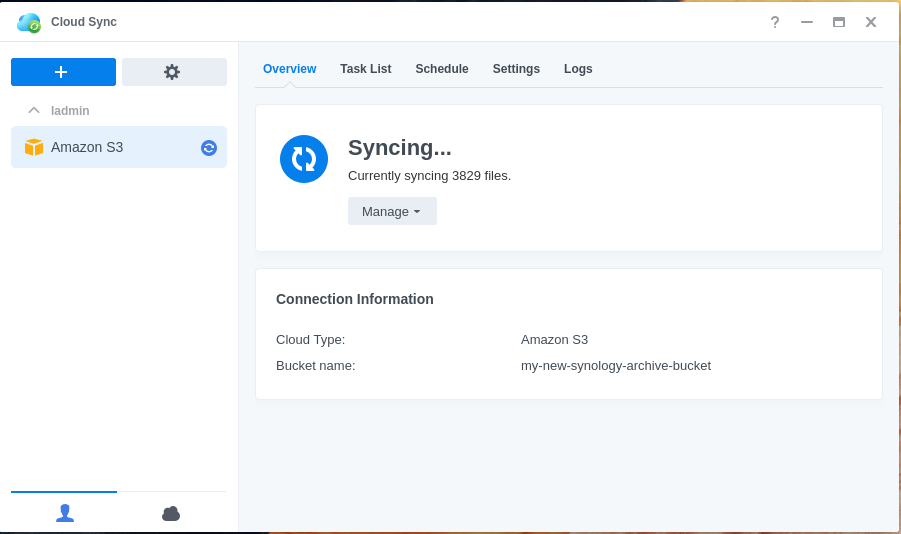Image resolution: width=901 pixels, height=534 pixels.
Task: Add a new cloud connection with plus button
Action: tap(63, 72)
